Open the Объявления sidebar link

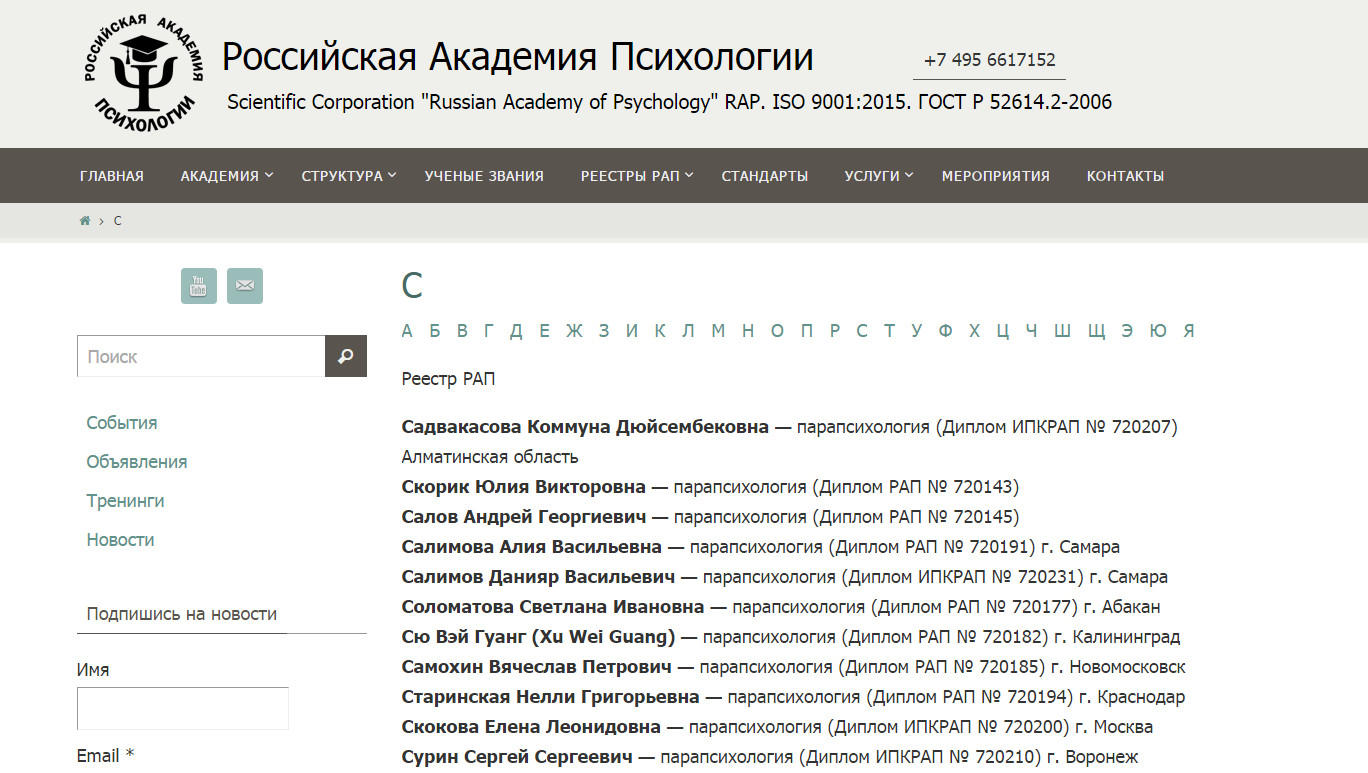[137, 462]
